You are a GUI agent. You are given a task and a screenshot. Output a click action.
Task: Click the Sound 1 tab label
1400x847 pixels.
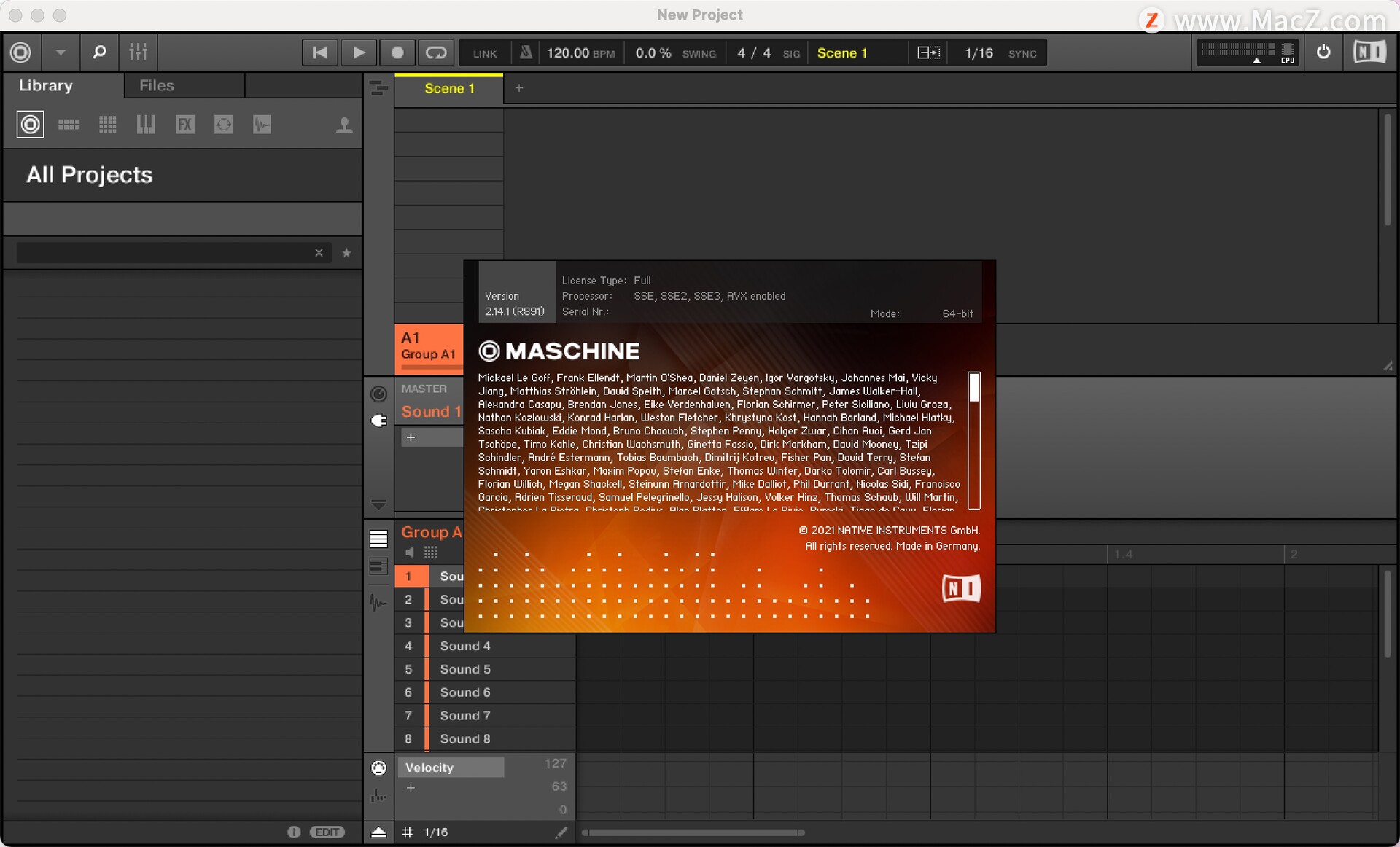[x=431, y=412]
